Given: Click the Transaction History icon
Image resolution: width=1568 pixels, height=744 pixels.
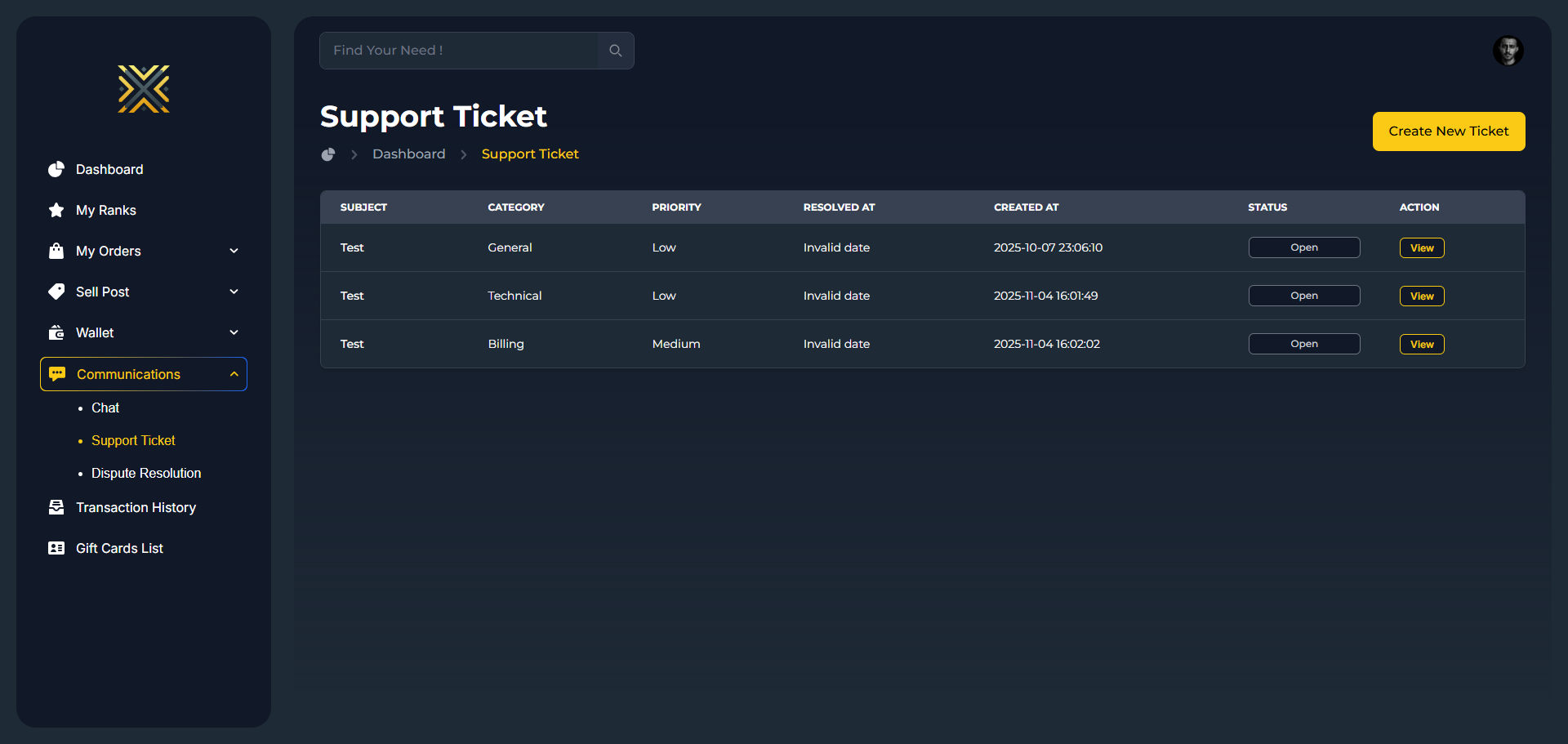Looking at the screenshot, I should click(56, 507).
